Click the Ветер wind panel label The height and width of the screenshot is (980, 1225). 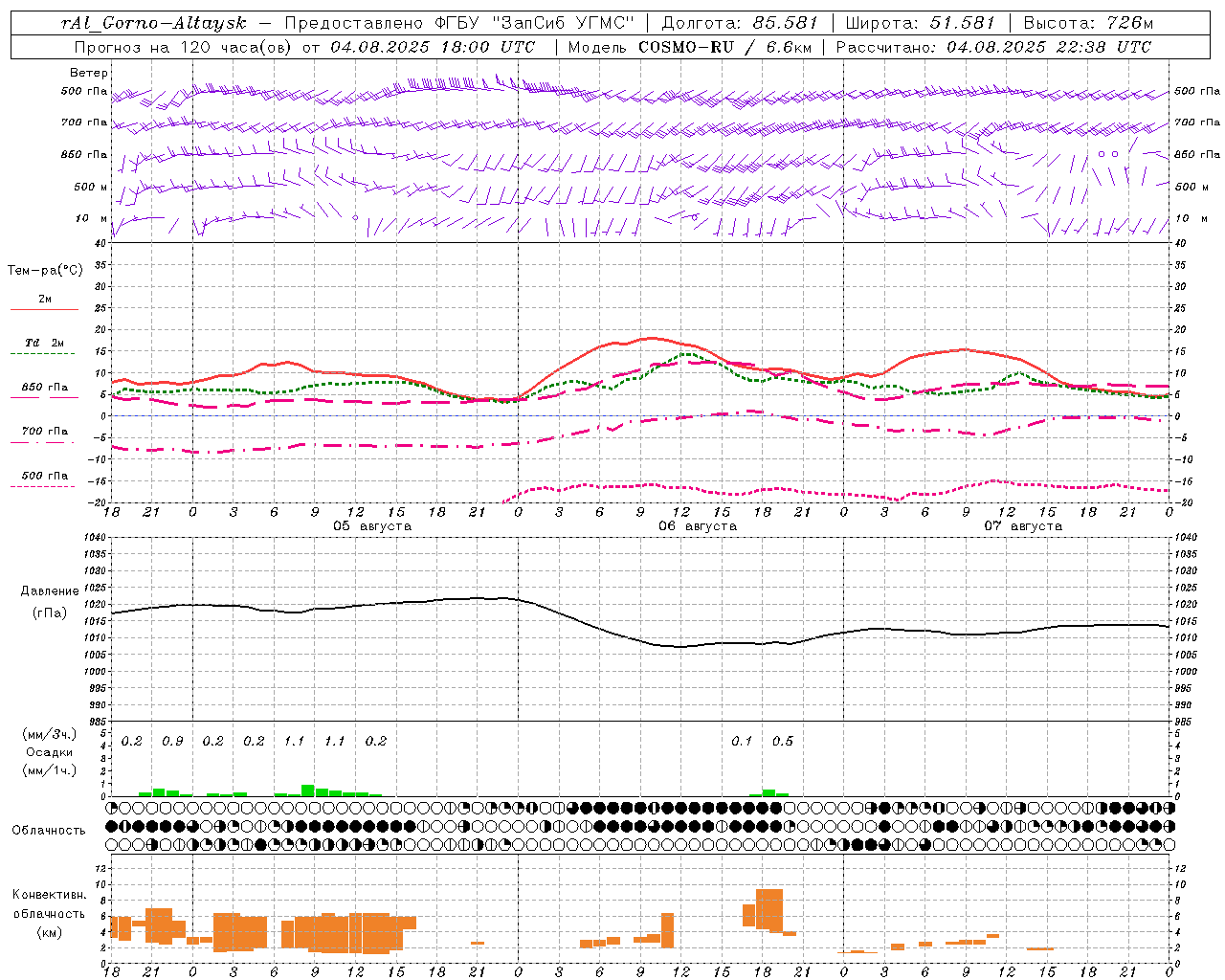(89, 73)
